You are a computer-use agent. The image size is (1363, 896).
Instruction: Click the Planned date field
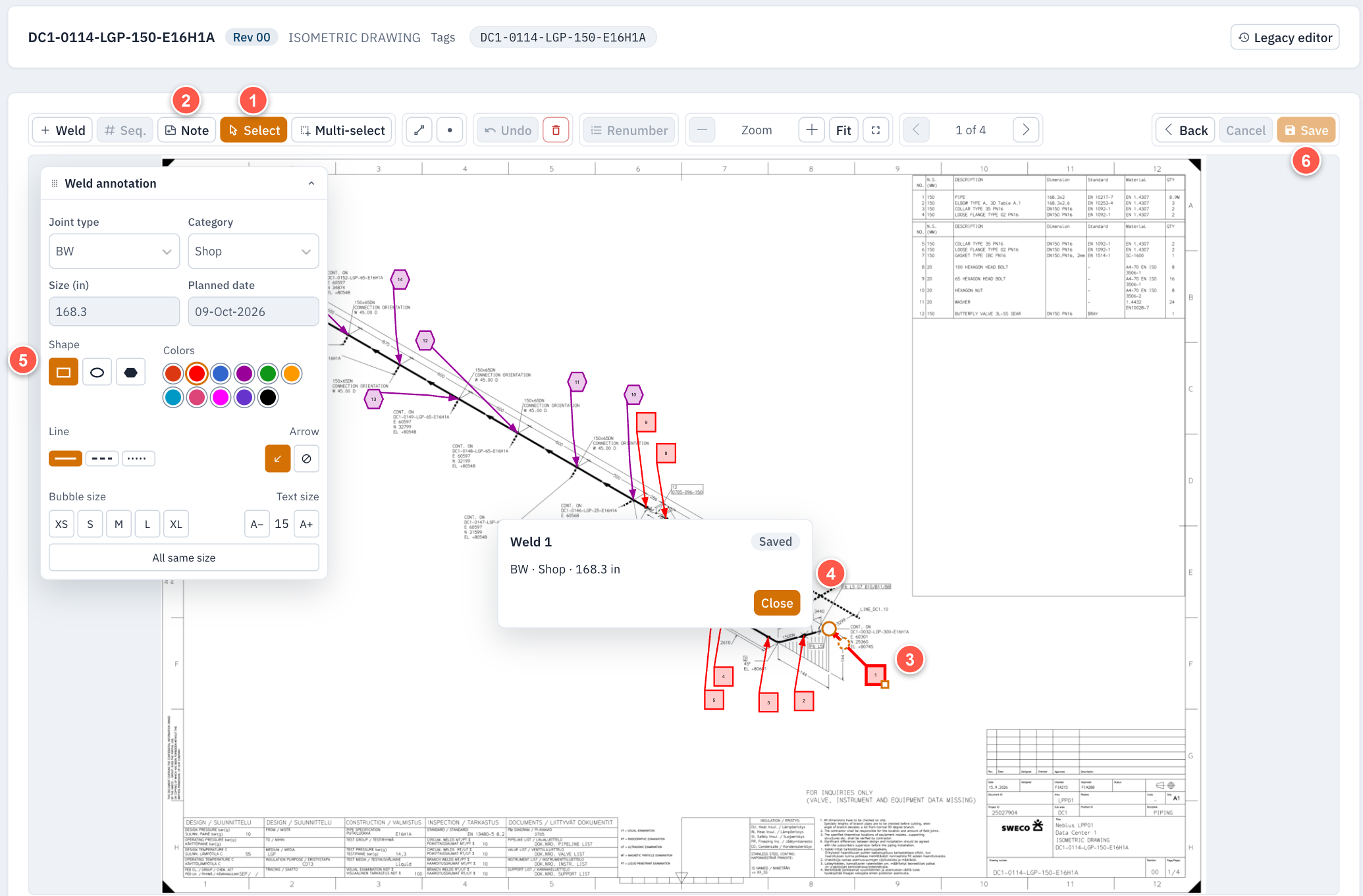point(254,311)
